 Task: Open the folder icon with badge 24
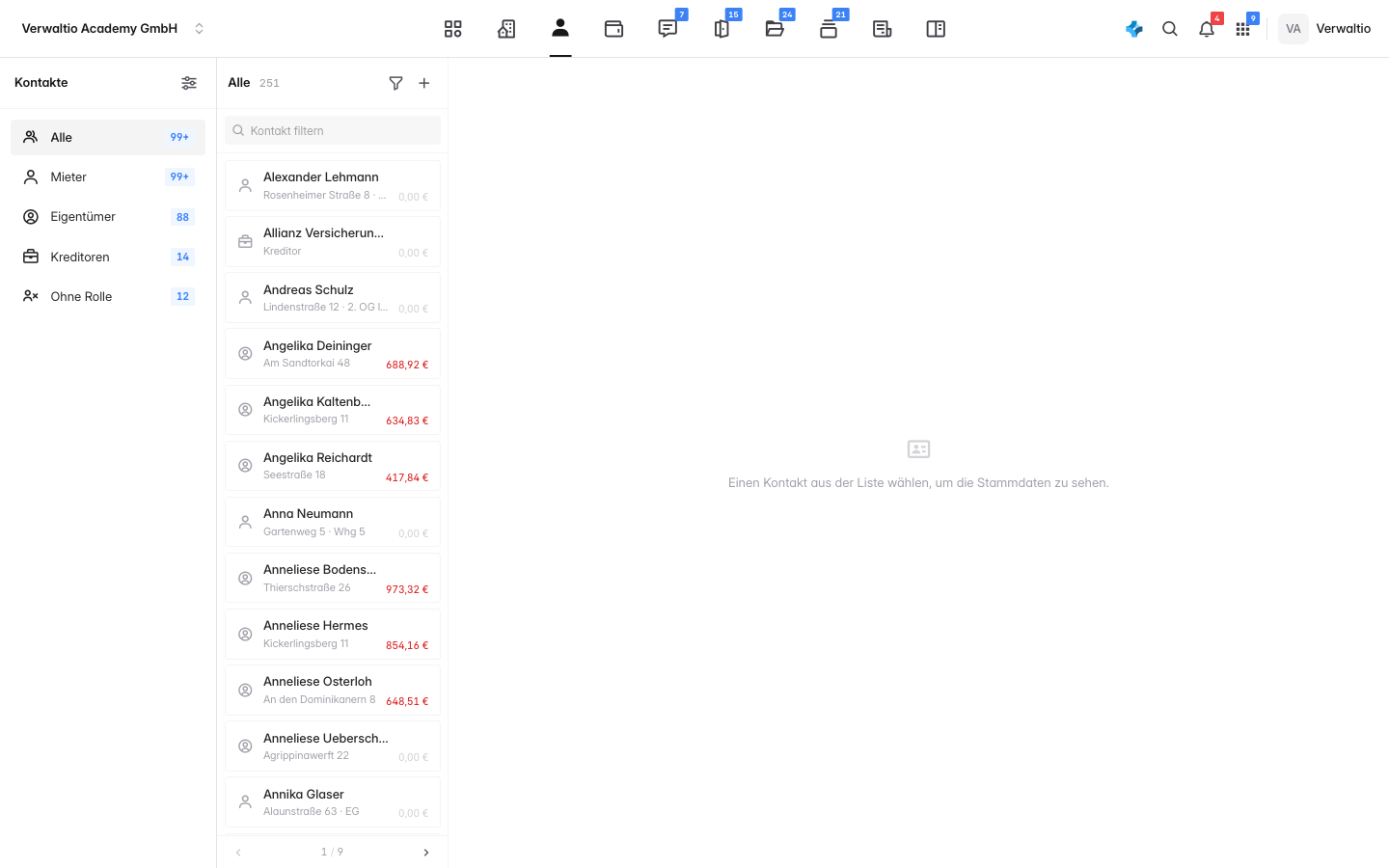[x=775, y=29]
